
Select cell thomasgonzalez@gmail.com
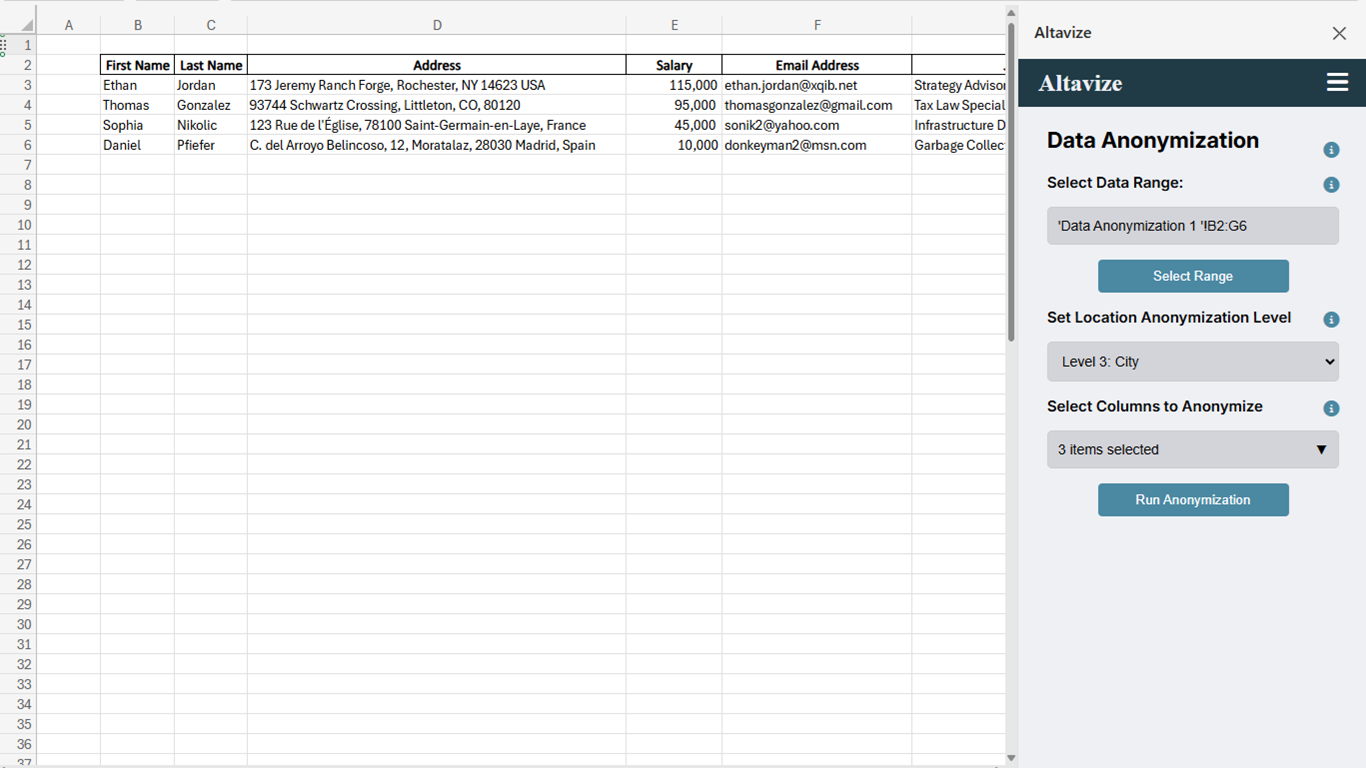pos(817,105)
